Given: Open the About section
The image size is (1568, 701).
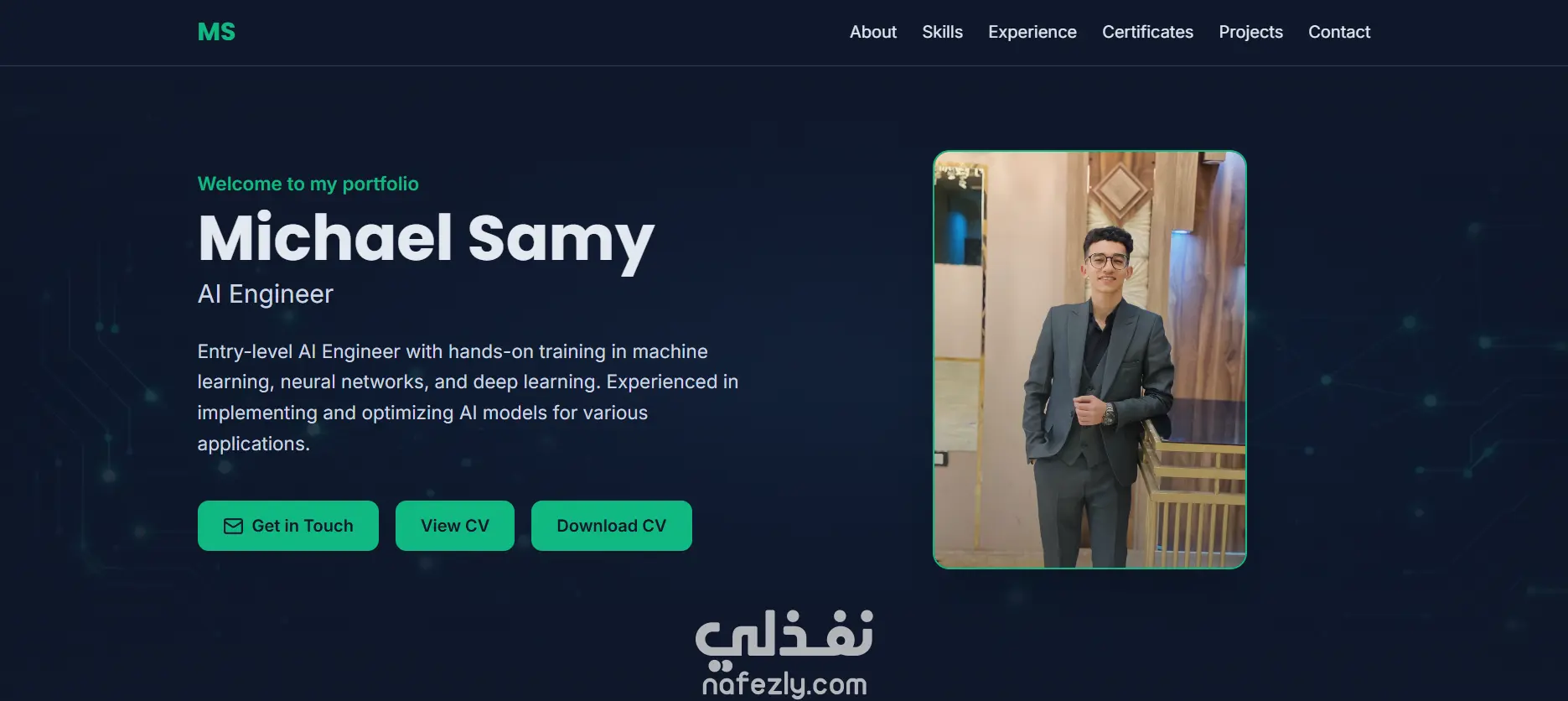Looking at the screenshot, I should point(873,32).
